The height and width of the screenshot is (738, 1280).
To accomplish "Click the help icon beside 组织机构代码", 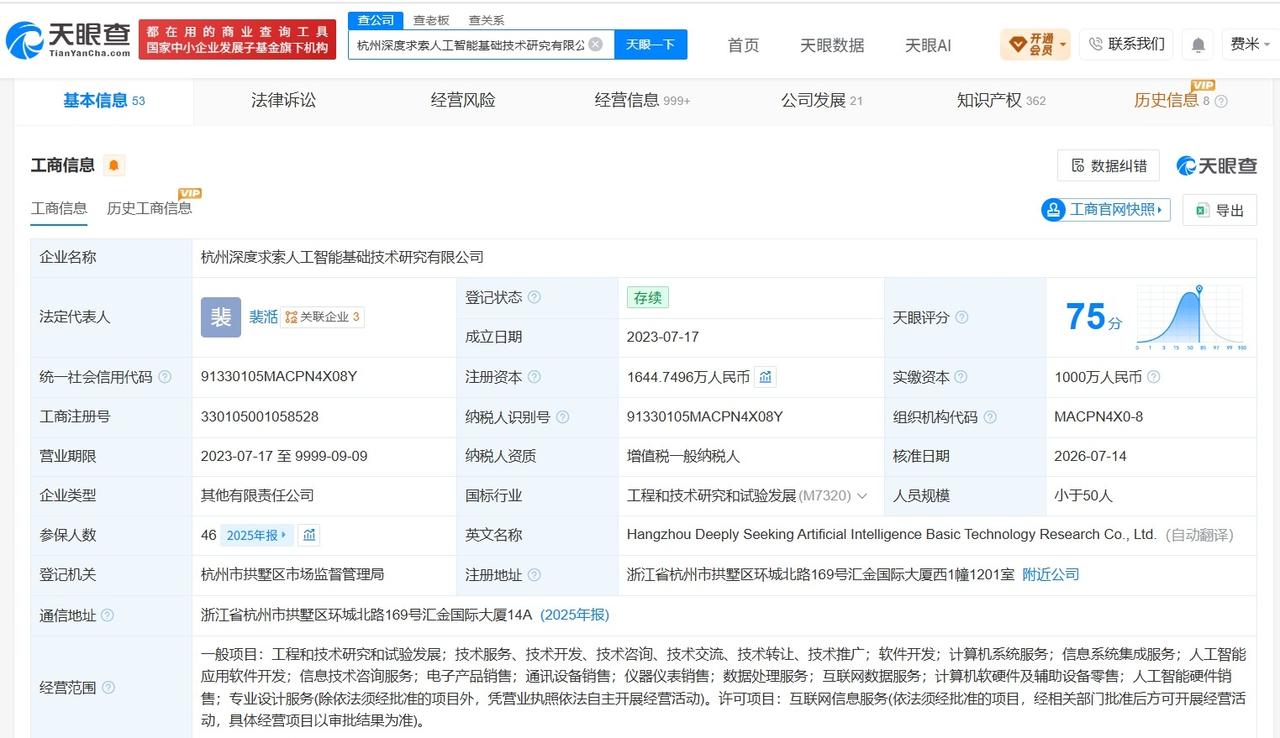I will [x=990, y=417].
